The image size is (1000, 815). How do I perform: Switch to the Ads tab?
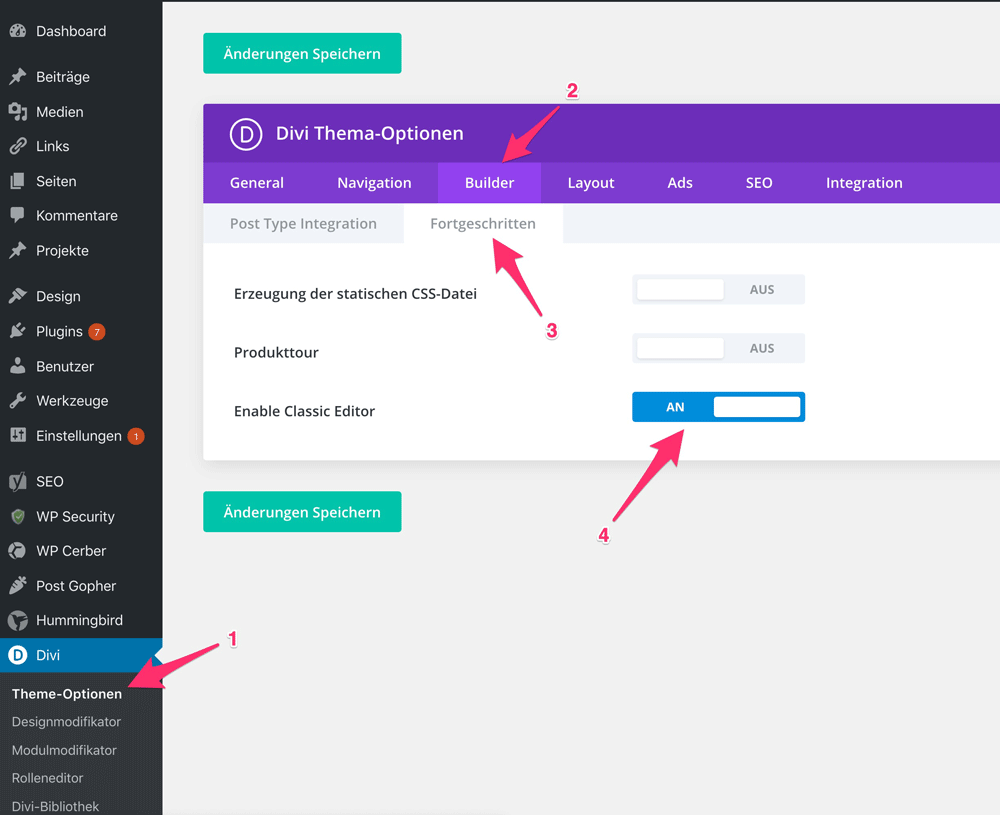680,183
